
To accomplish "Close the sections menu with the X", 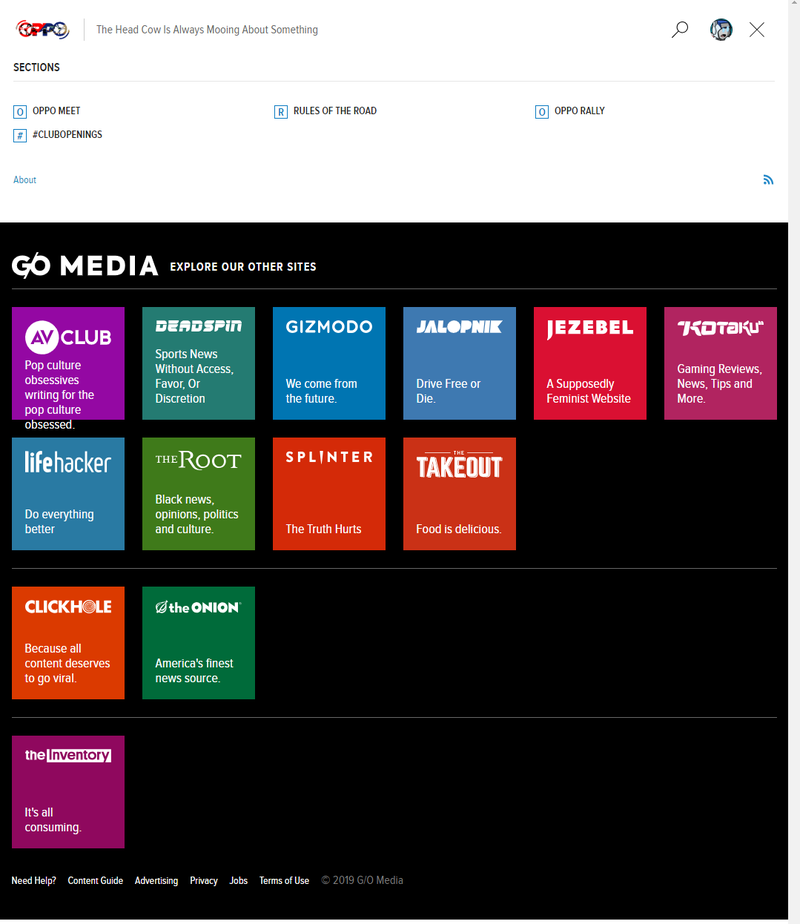I will pos(757,29).
